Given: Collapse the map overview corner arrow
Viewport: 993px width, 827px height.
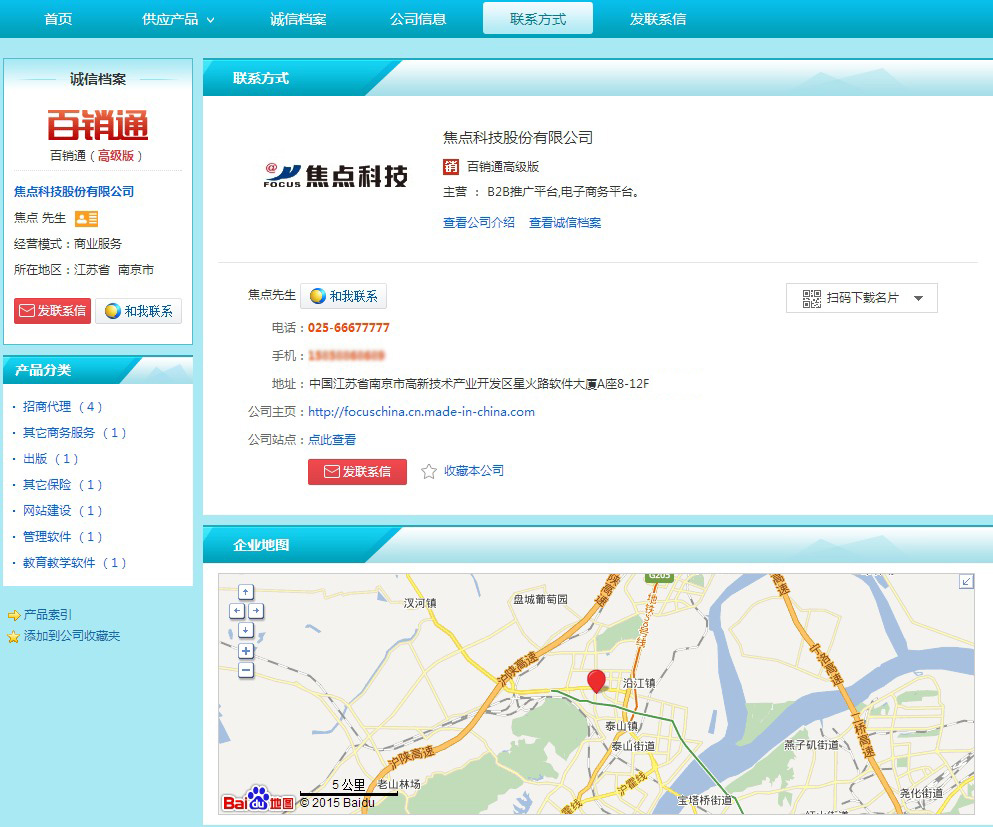Looking at the screenshot, I should tap(966, 581).
